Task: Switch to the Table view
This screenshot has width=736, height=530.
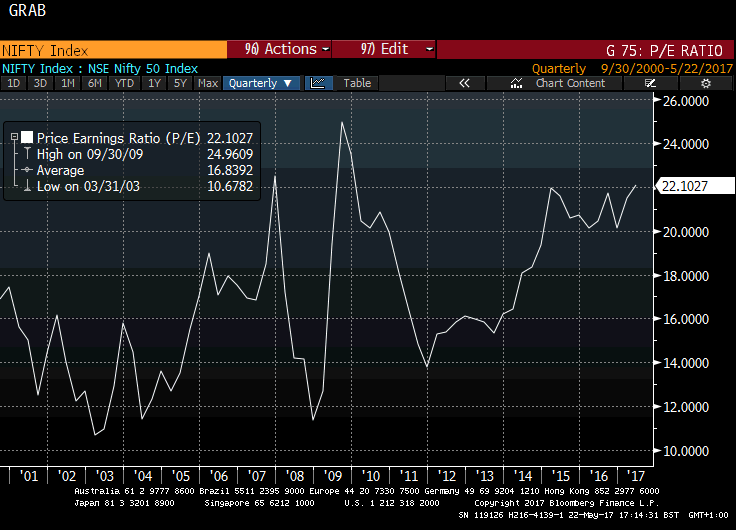Action: [x=357, y=84]
